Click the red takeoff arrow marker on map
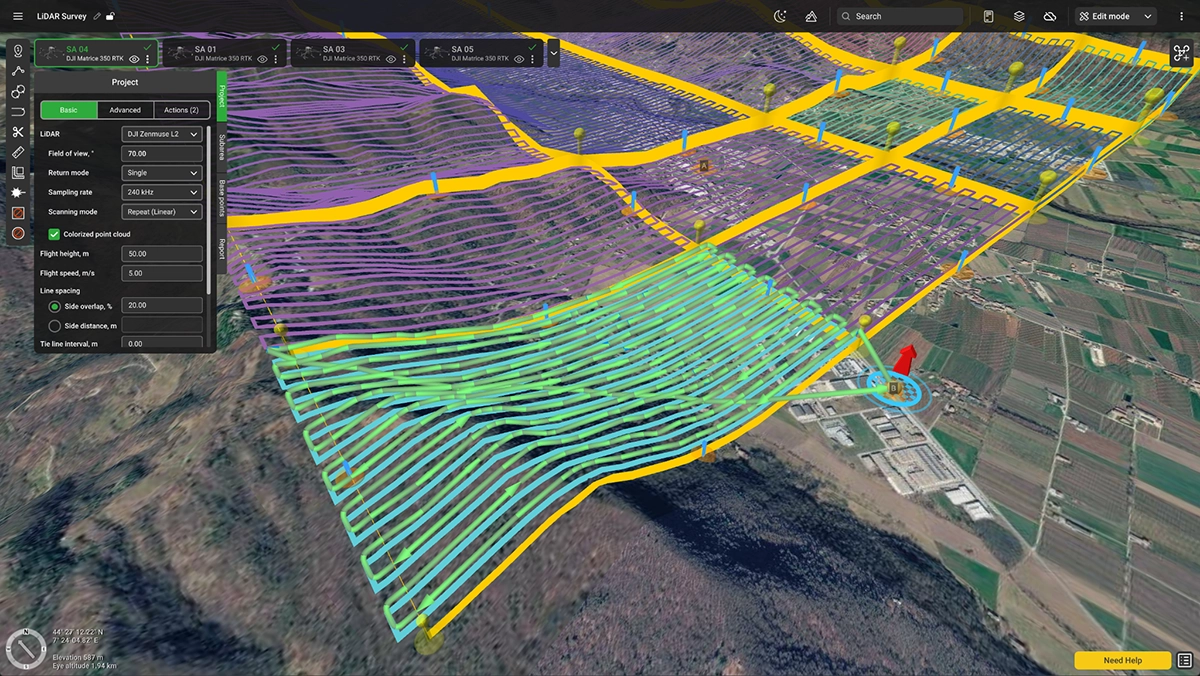Screen dimensions: 1200x676 pyautogui.click(x=905, y=358)
